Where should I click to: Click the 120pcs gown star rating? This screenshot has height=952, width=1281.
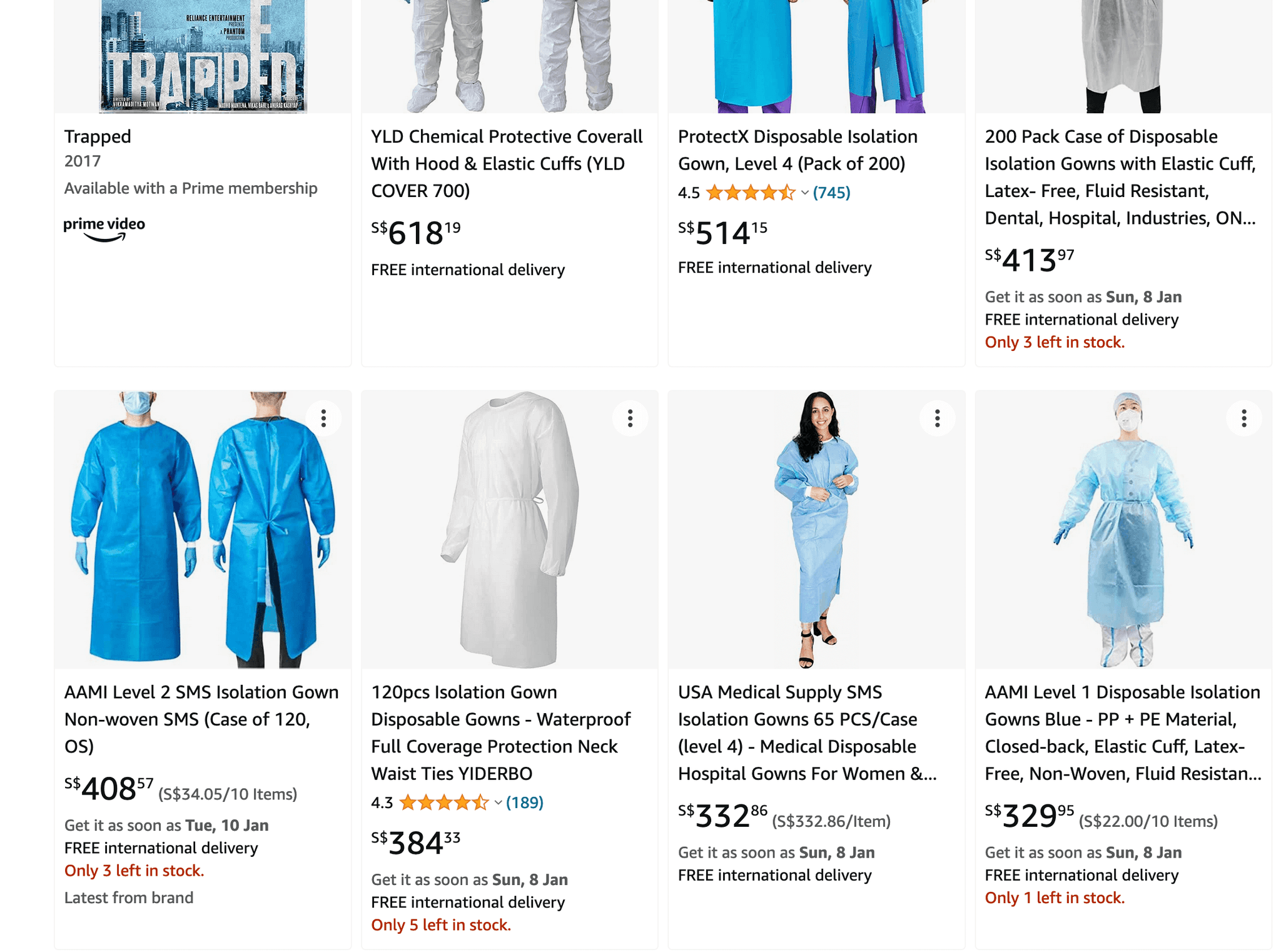tap(443, 803)
